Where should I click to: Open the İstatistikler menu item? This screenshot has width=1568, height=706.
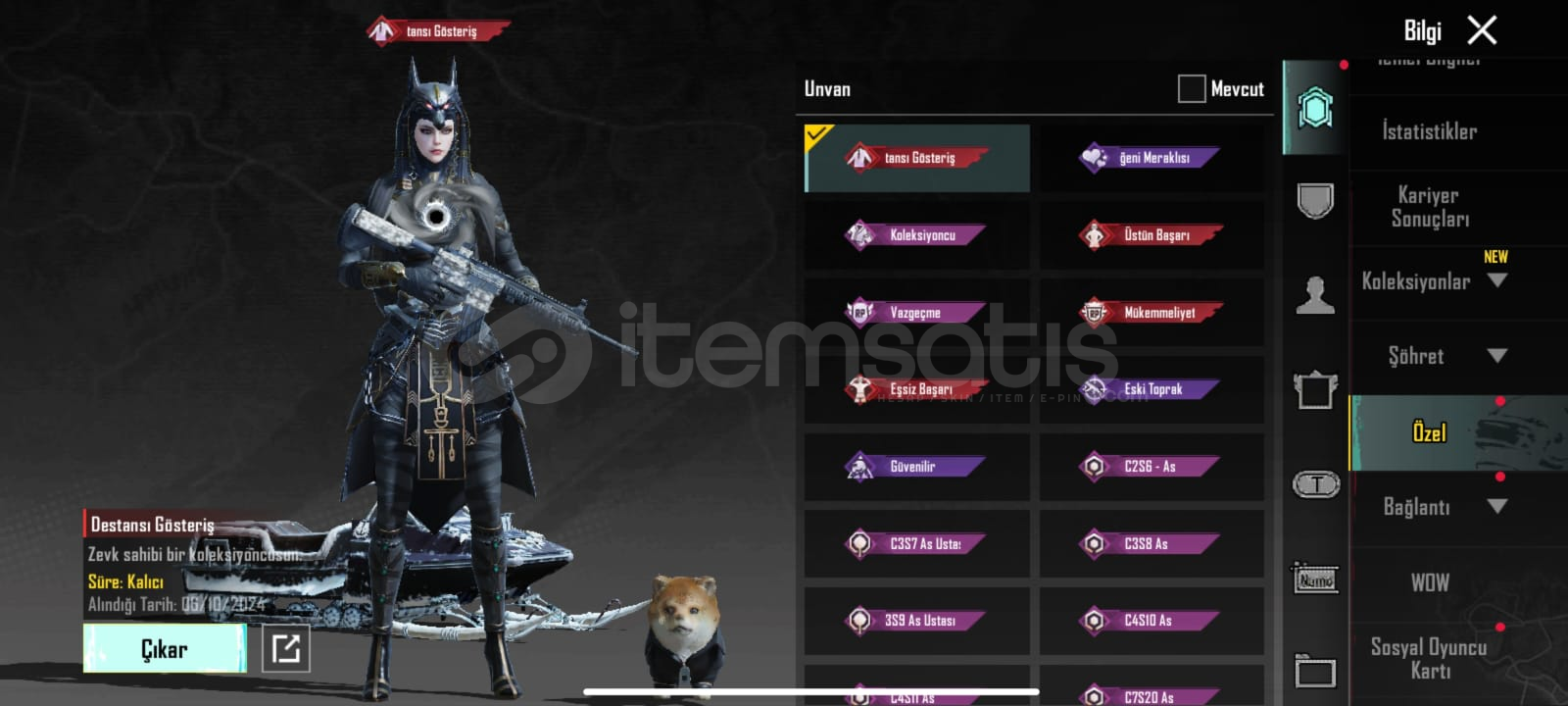coord(1429,131)
